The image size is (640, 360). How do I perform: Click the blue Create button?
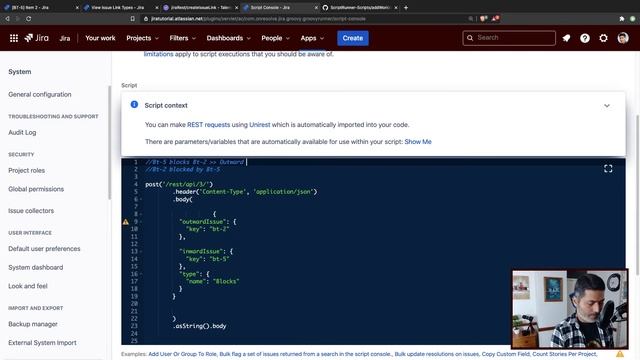[353, 38]
